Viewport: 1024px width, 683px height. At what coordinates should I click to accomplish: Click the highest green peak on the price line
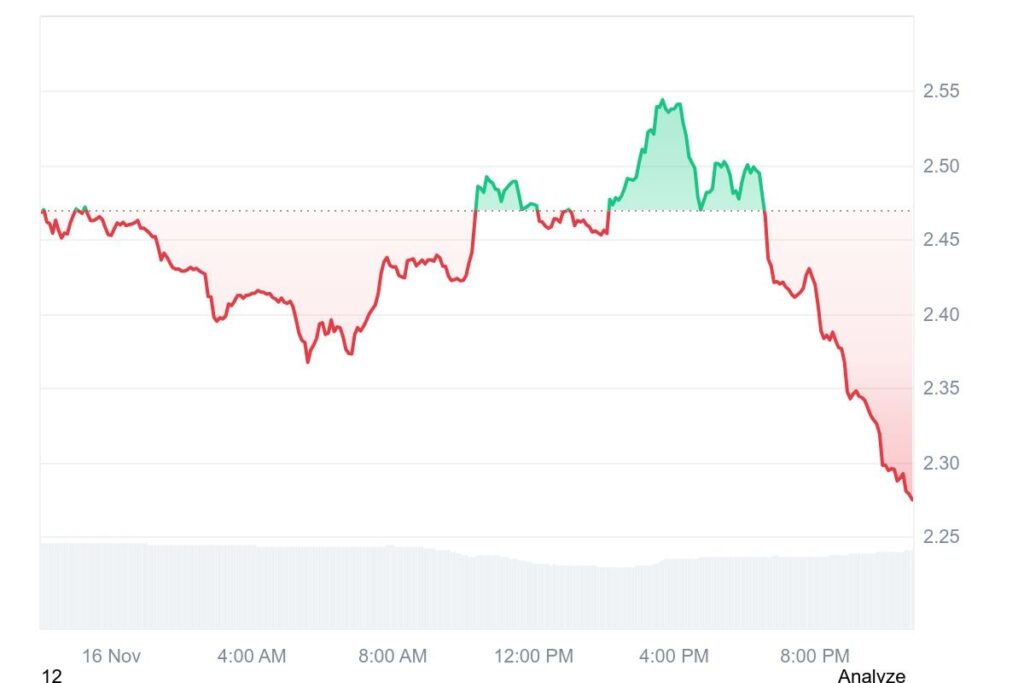(x=662, y=100)
